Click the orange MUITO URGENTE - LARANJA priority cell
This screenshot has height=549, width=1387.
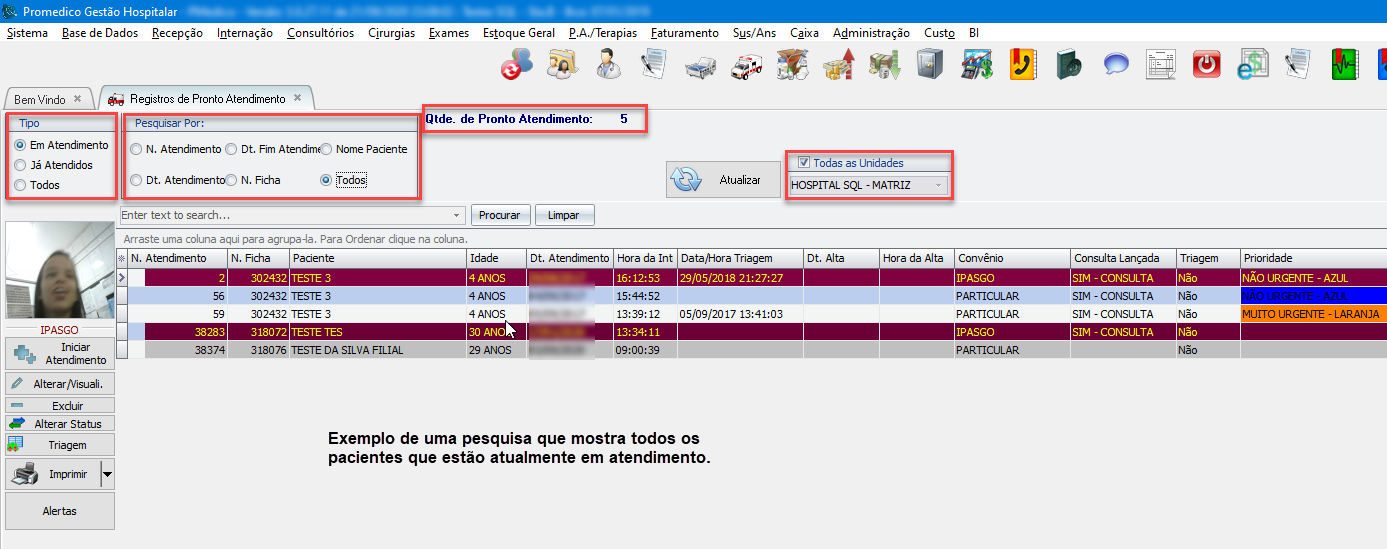click(1312, 314)
